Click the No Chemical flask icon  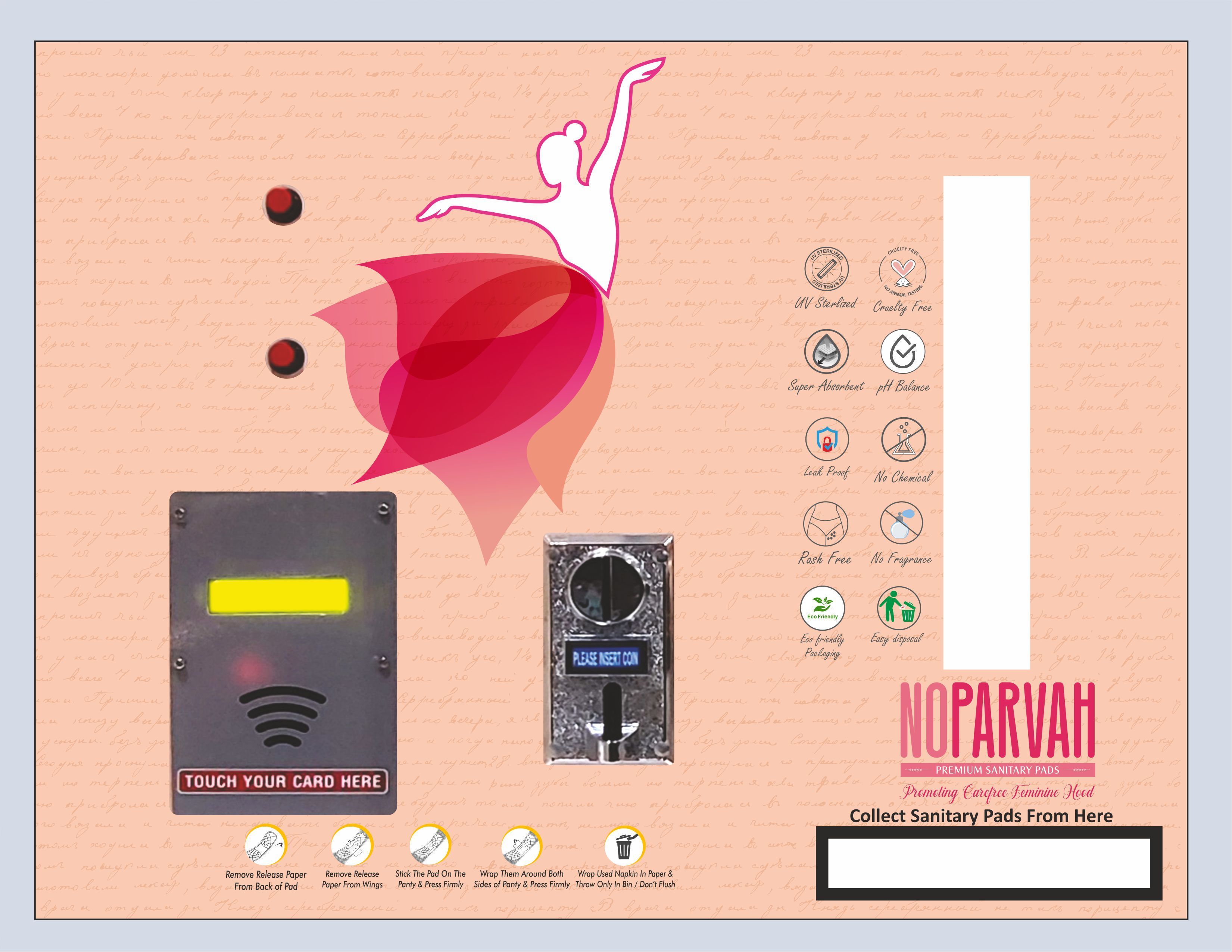903,440
